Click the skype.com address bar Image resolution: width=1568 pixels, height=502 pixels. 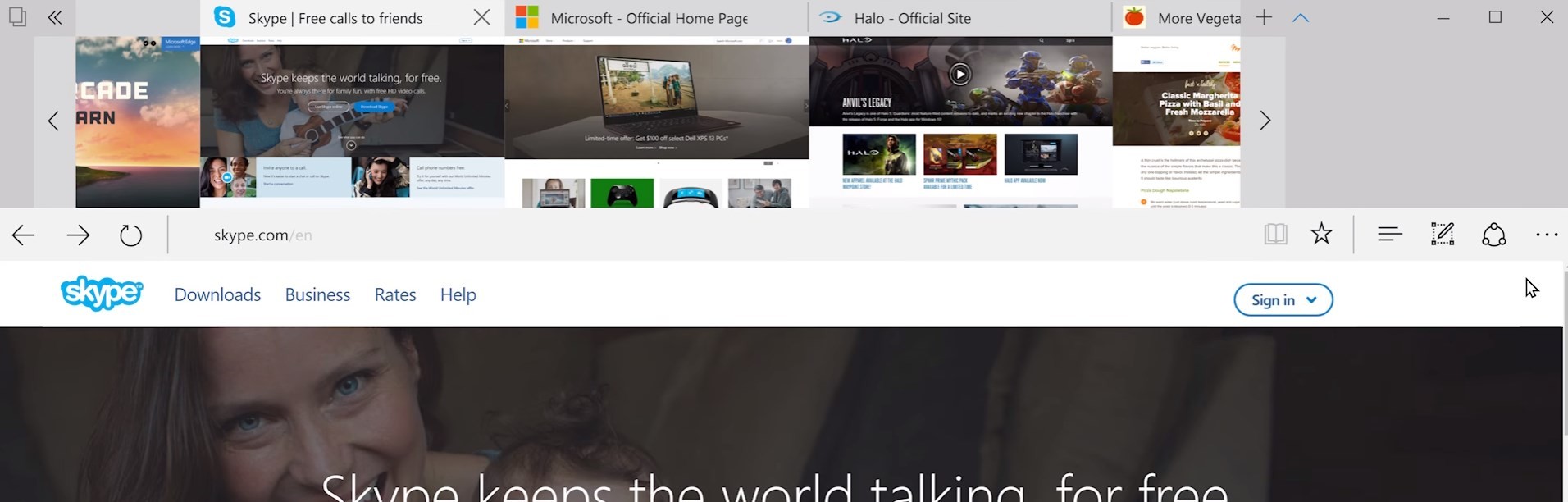click(705, 235)
